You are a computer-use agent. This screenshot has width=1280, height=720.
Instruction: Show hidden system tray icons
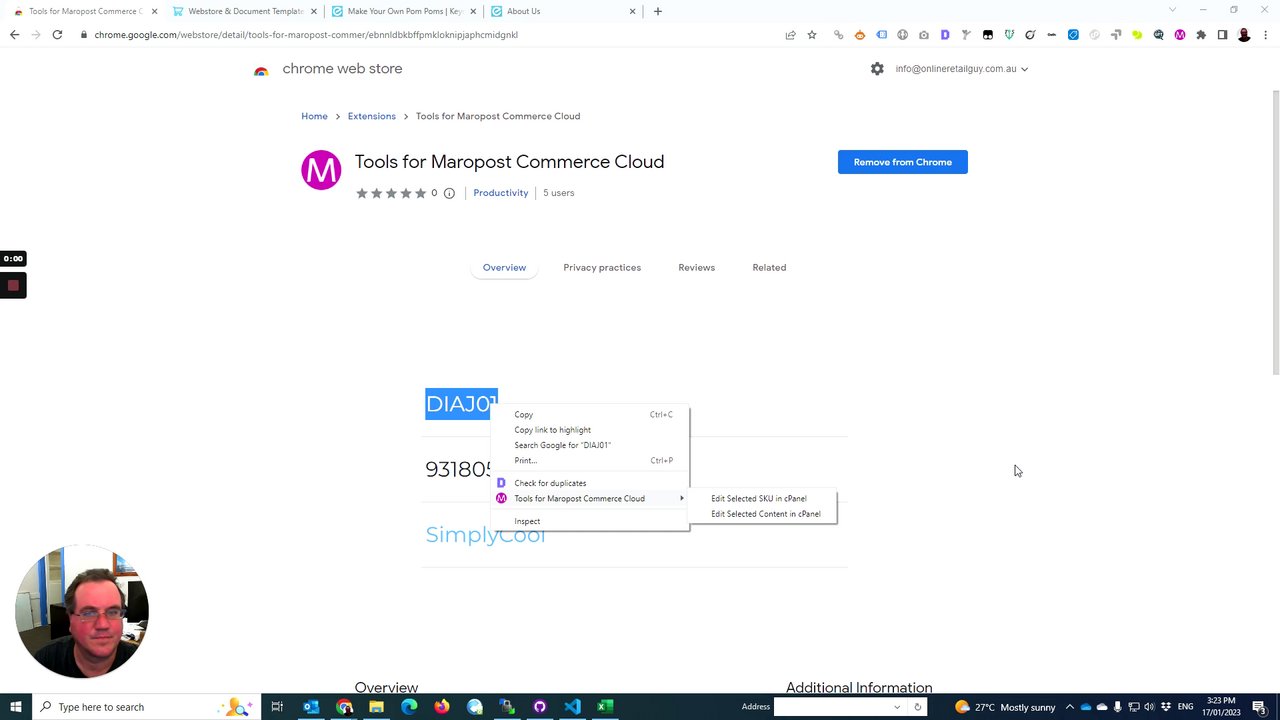(1069, 707)
